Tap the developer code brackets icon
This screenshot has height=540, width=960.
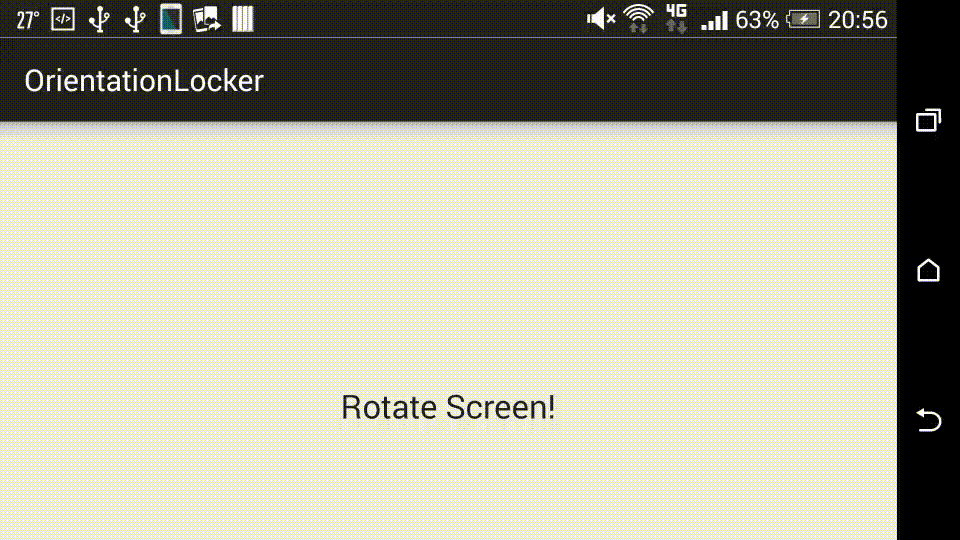pos(63,20)
